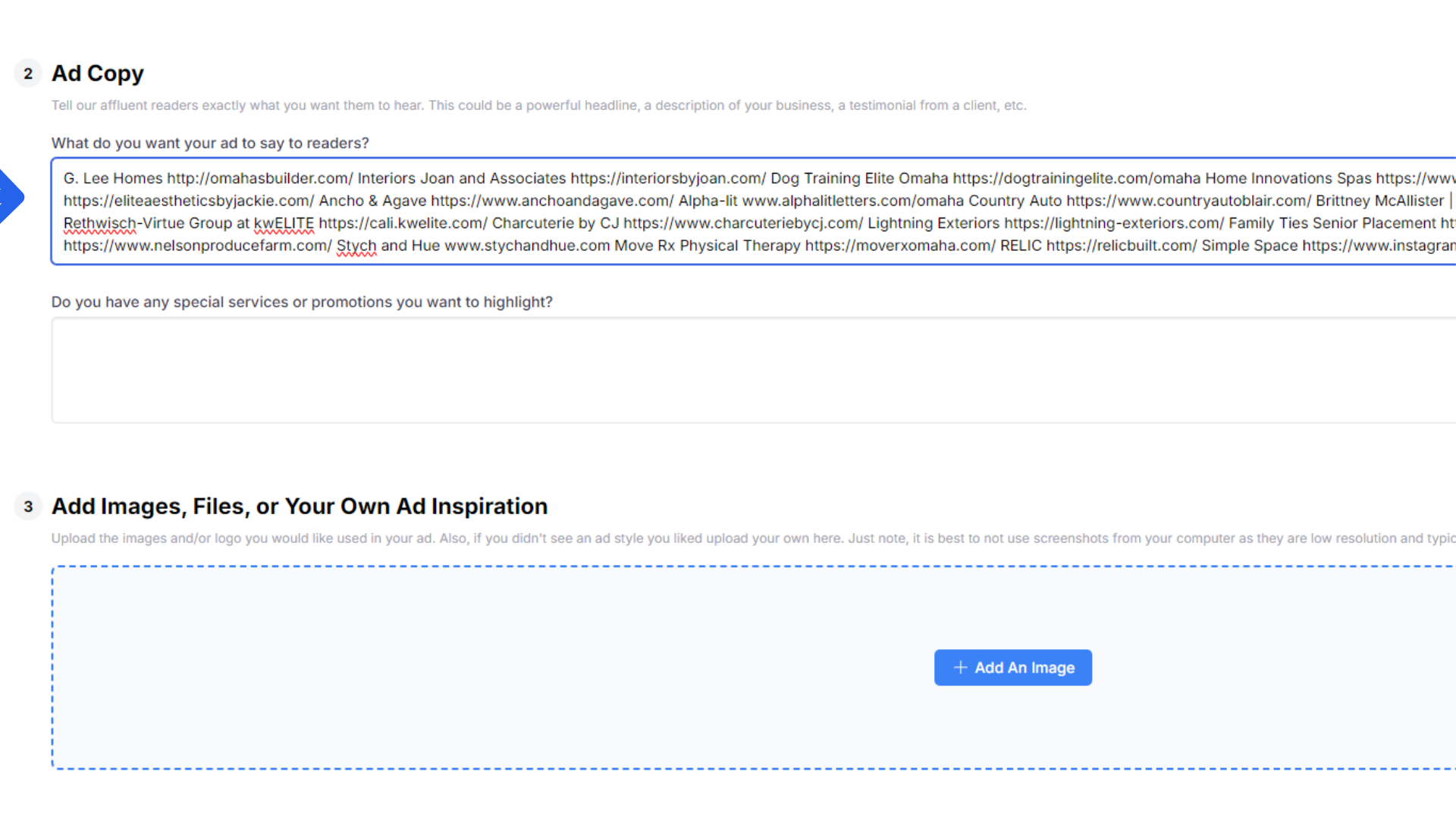The height and width of the screenshot is (819, 1456).
Task: Click the ad copy text area
Action: tap(754, 212)
